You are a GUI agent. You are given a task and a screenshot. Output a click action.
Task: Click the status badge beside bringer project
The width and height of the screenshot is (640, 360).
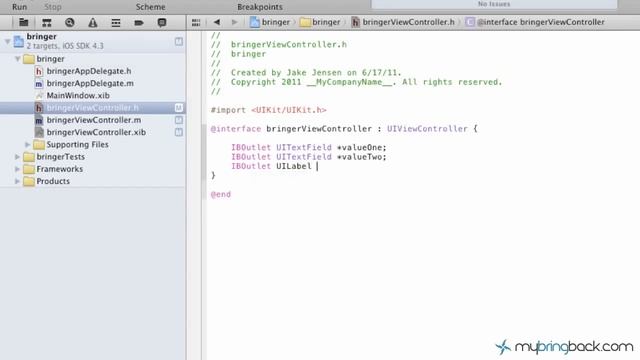pyautogui.click(x=179, y=41)
